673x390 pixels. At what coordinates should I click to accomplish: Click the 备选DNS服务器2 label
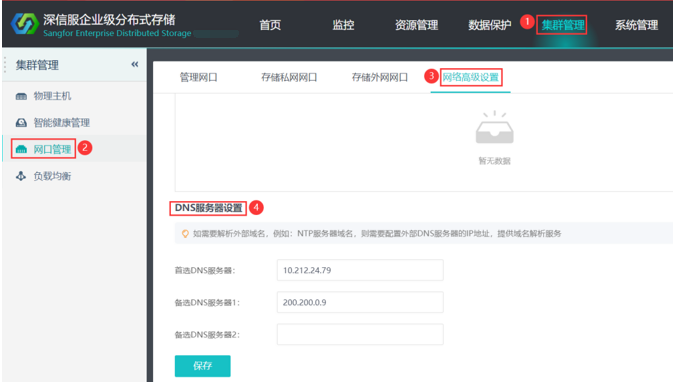tap(207, 335)
